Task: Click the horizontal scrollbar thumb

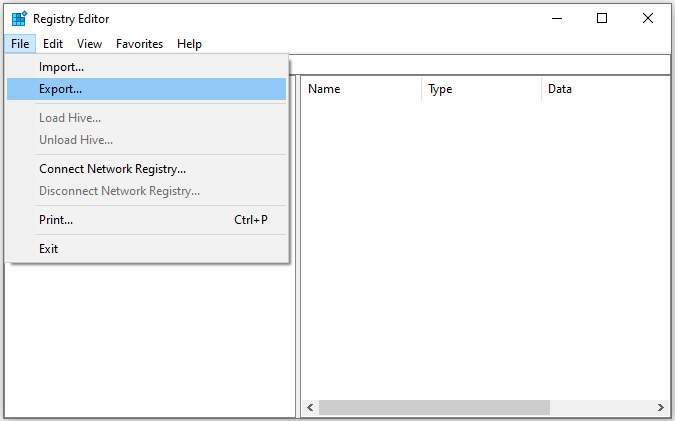Action: coord(434,407)
